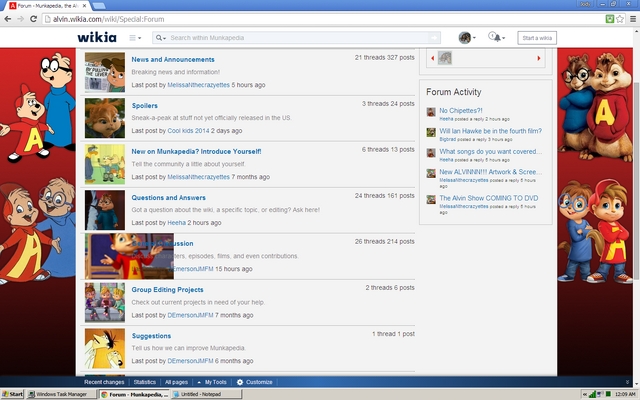Click the Questions and Answers thumbnail
The height and width of the screenshot is (400, 640).
point(105,210)
